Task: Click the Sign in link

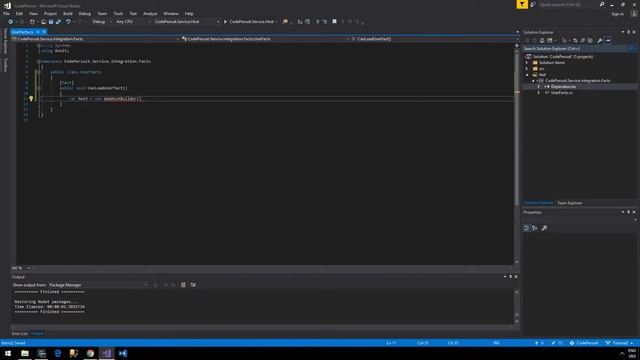Action: point(618,14)
